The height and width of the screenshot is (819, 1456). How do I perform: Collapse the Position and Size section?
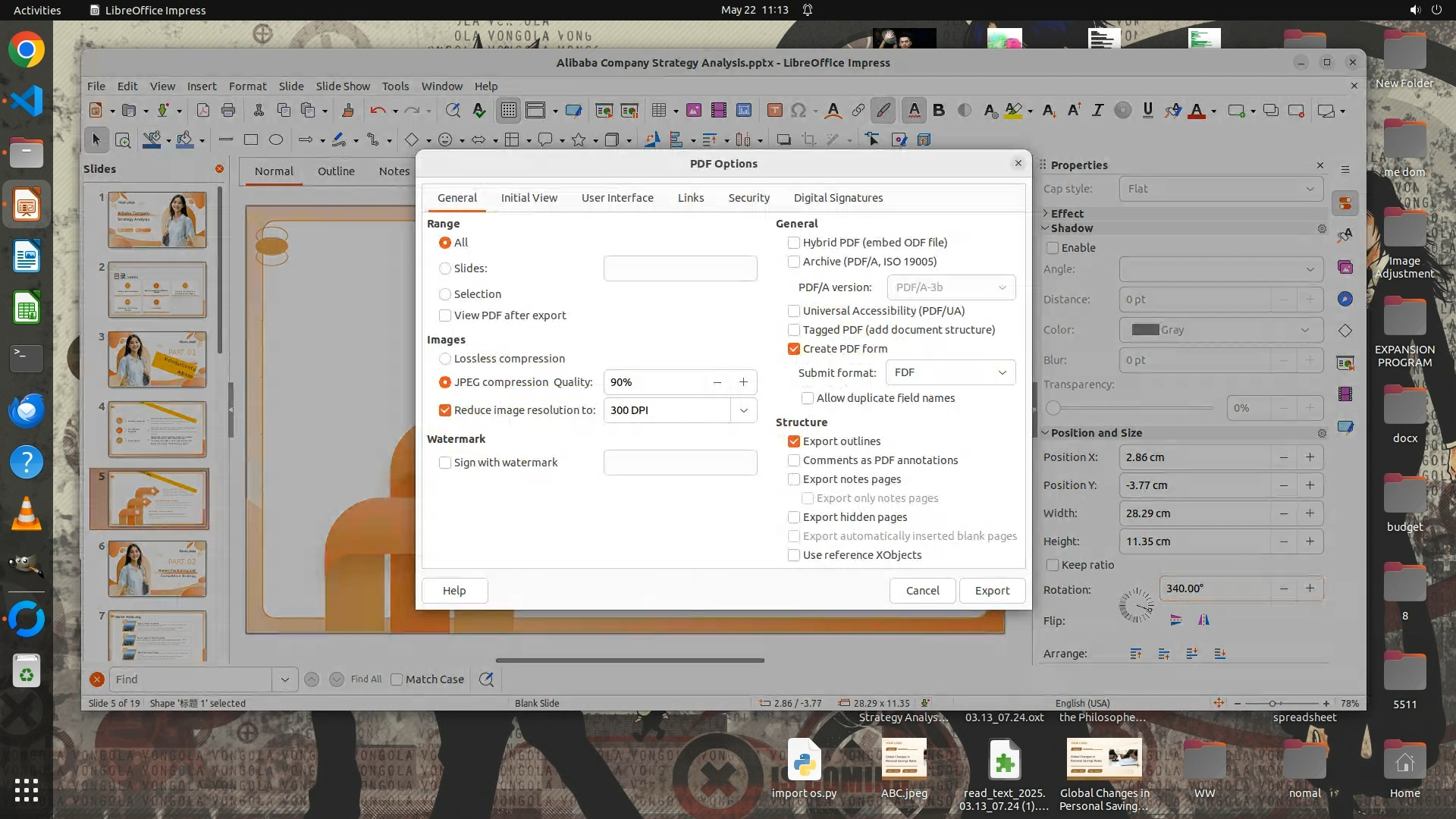(x=1045, y=433)
